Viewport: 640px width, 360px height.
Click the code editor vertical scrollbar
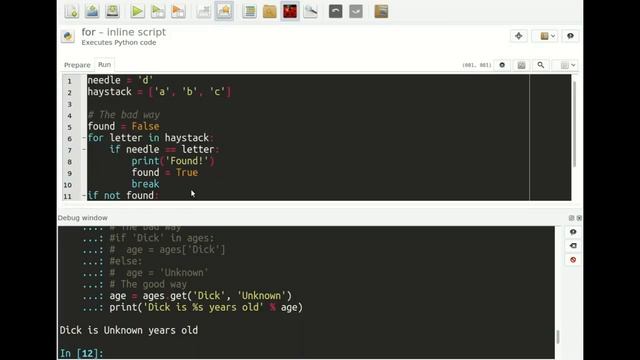(x=574, y=124)
